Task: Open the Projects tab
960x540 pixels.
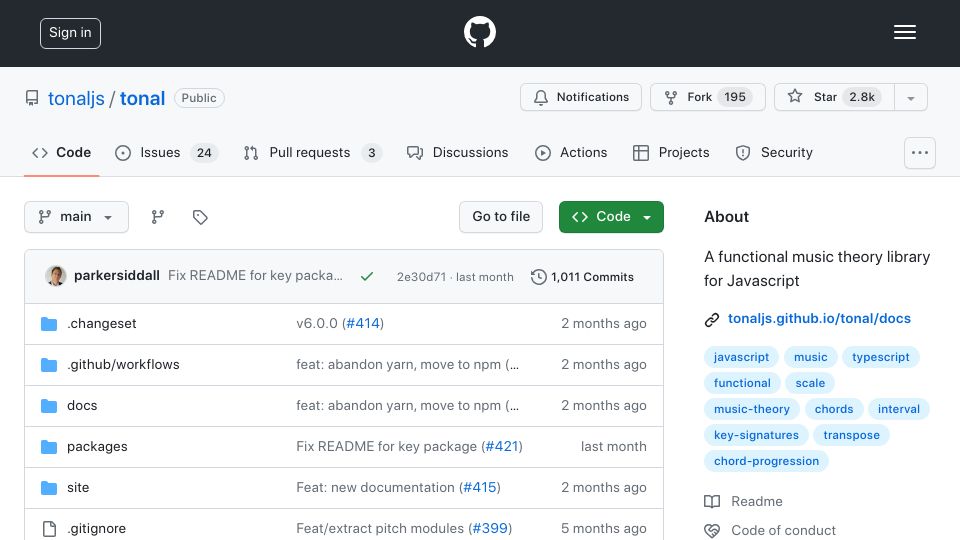Action: pyautogui.click(x=671, y=152)
